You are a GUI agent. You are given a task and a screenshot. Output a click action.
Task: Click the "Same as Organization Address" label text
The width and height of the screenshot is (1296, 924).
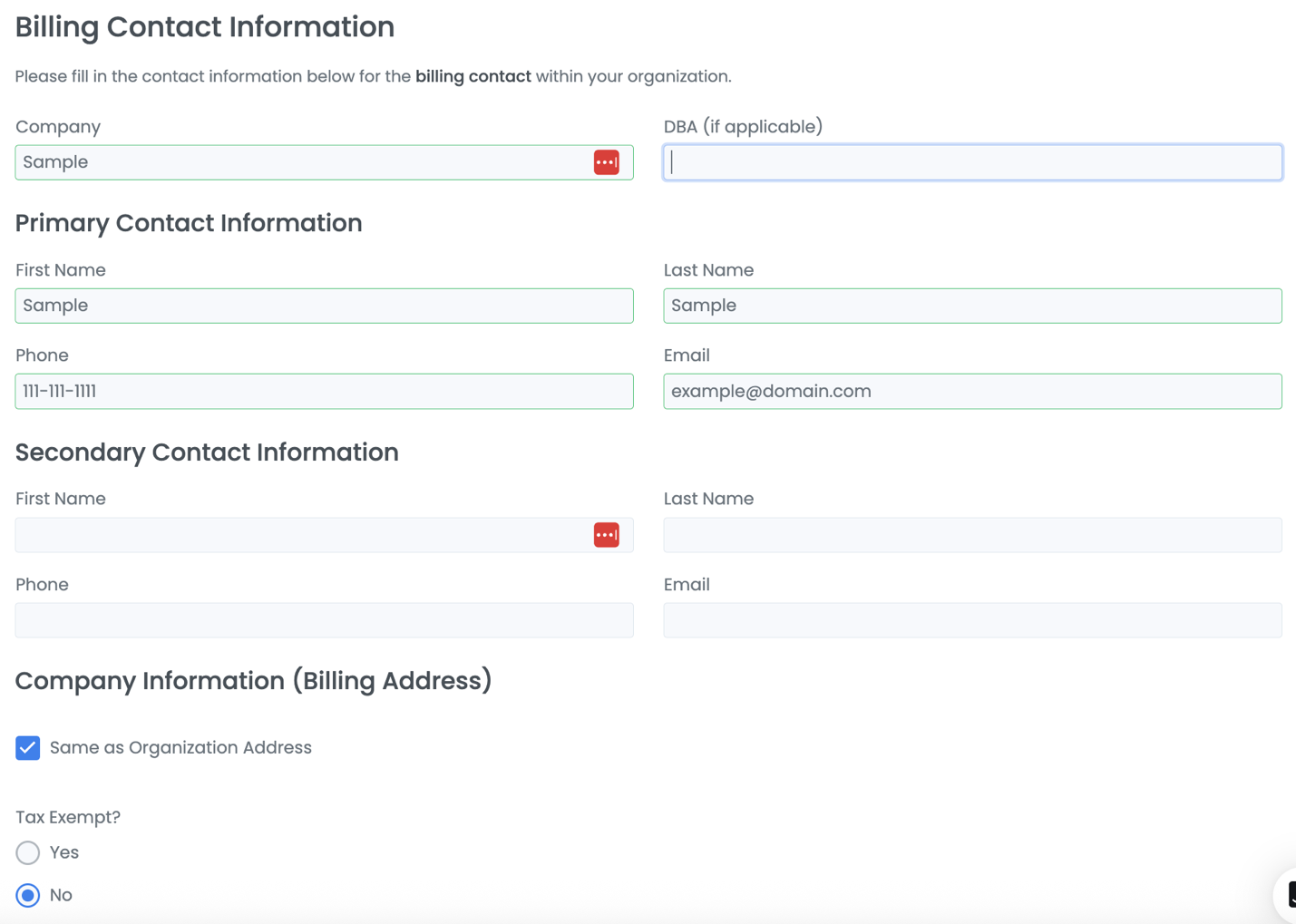pos(180,748)
